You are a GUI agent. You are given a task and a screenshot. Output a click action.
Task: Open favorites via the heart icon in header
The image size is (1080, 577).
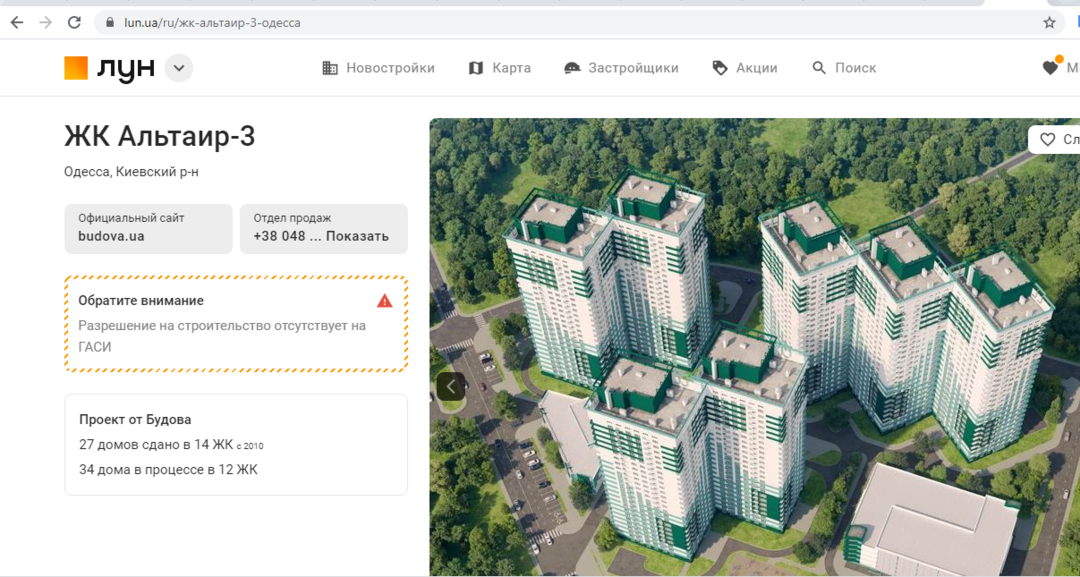coord(1050,68)
